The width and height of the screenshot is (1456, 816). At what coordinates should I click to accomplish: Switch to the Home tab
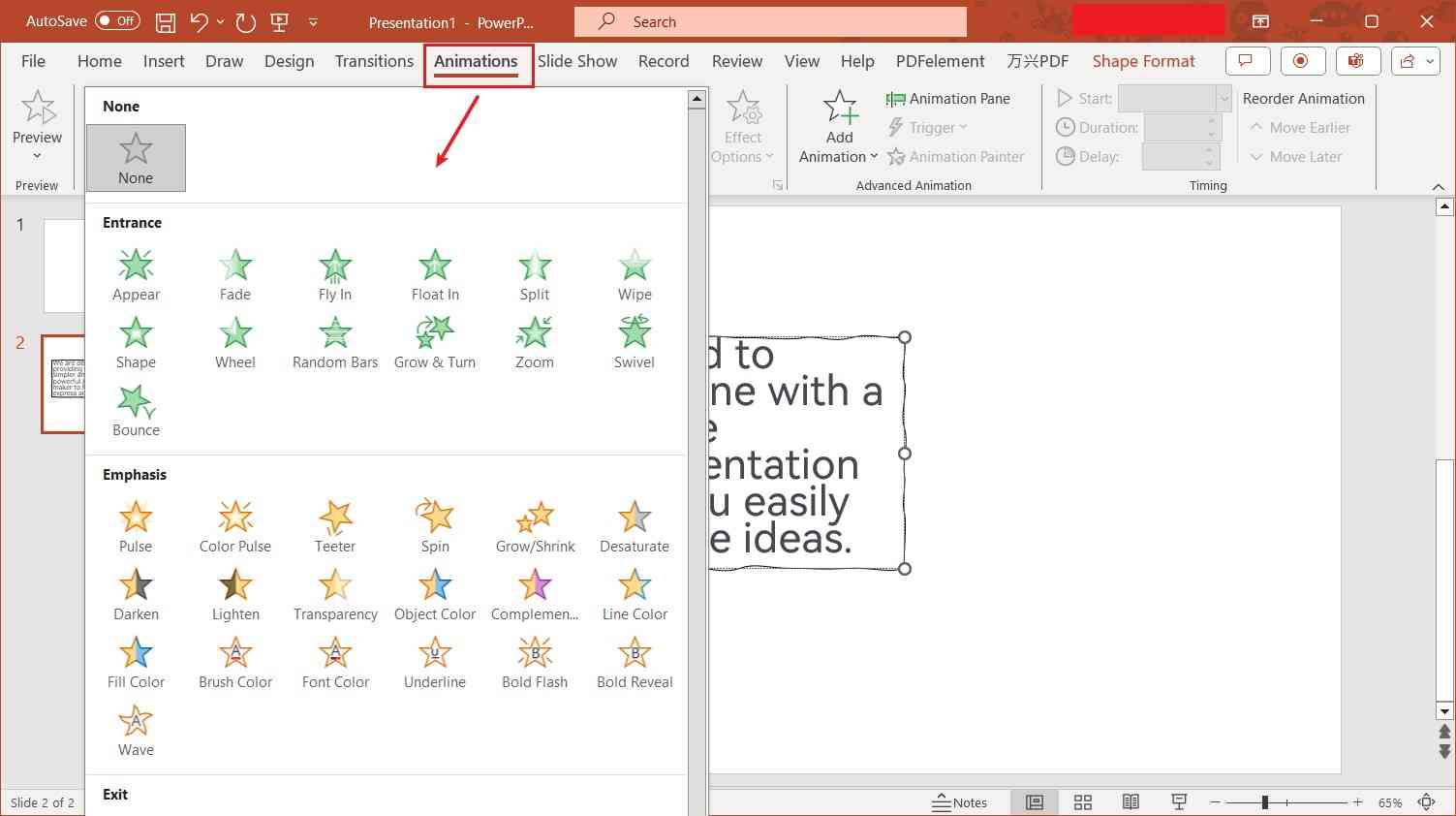click(x=100, y=61)
